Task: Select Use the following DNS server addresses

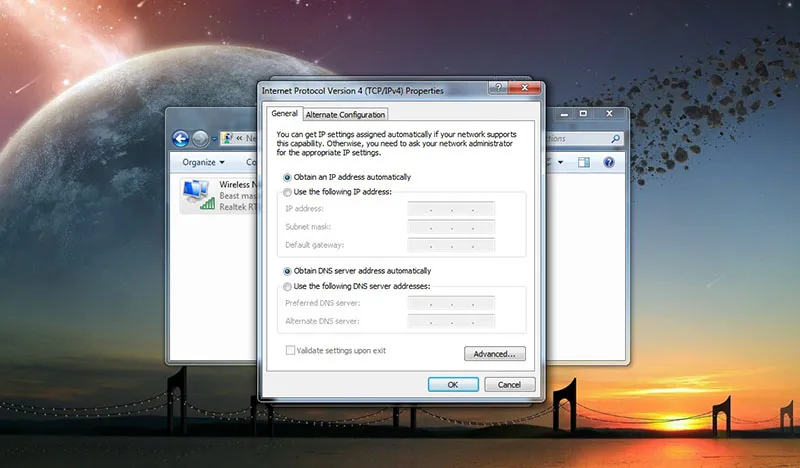Action: pyautogui.click(x=288, y=286)
